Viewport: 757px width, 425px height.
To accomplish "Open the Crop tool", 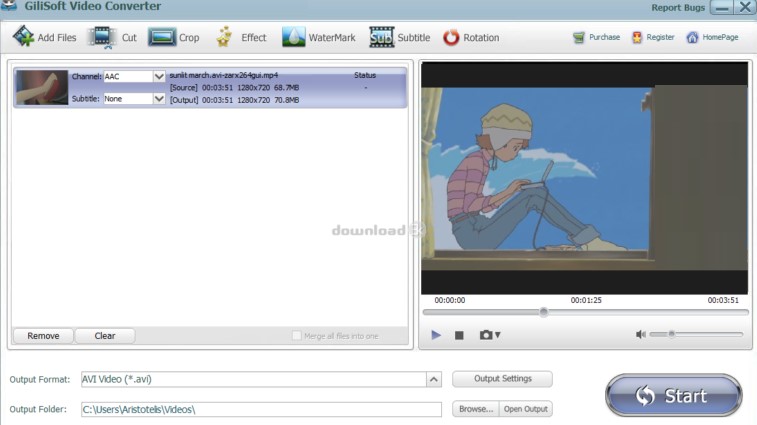I will pos(174,37).
